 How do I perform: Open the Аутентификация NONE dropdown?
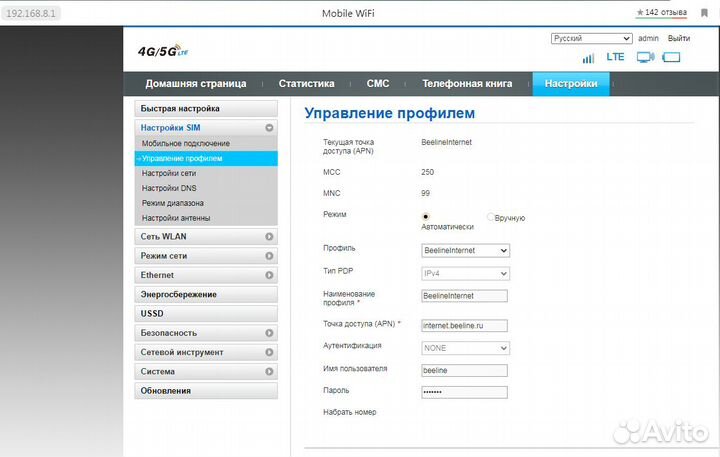[x=465, y=348]
